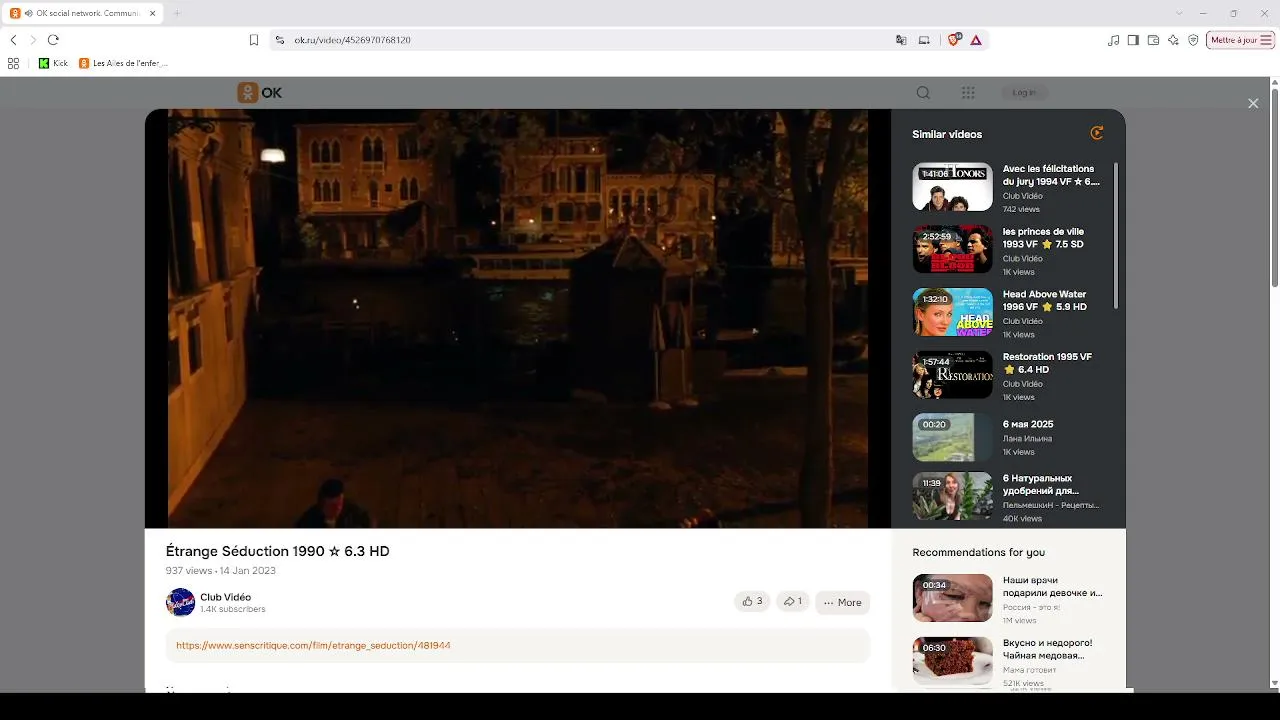Open the OK services grid icon
Screen dimensions: 1280x720
pyautogui.click(x=968, y=92)
